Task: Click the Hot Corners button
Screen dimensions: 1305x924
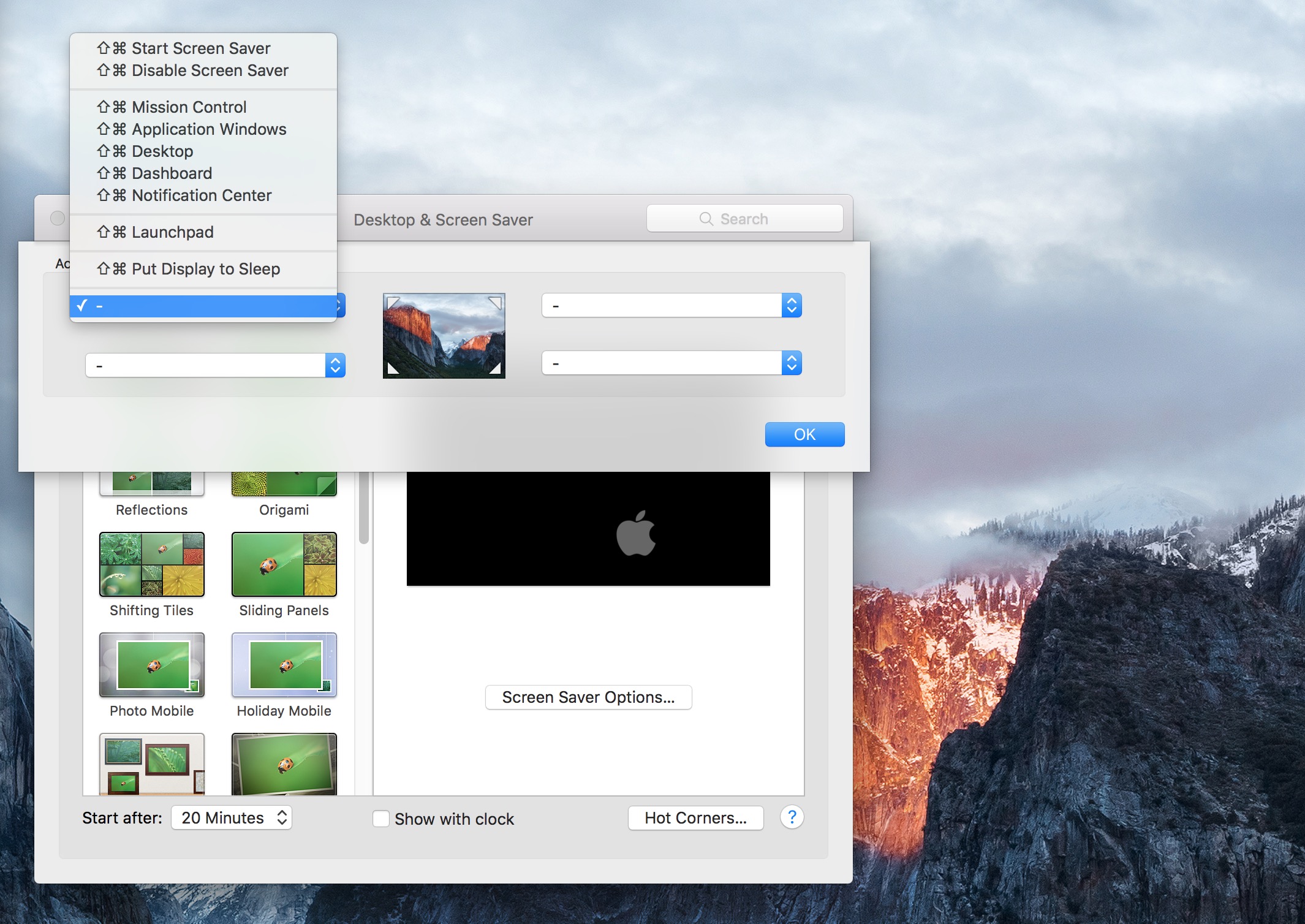Action: tap(695, 818)
